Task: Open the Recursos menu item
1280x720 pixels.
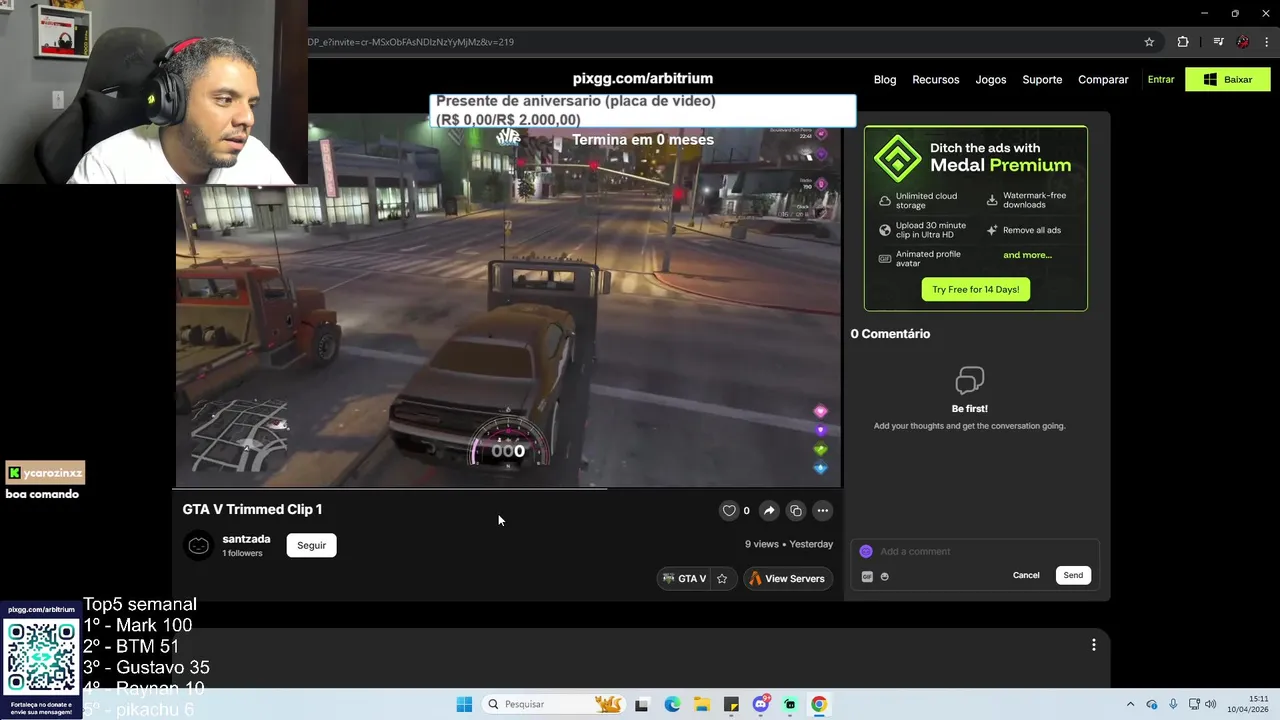Action: point(935,79)
